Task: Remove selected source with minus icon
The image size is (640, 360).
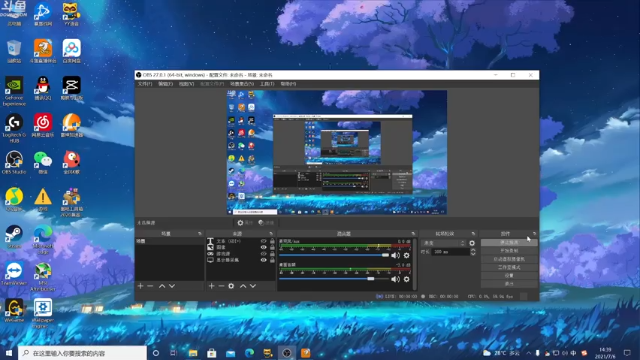Action: pos(221,286)
